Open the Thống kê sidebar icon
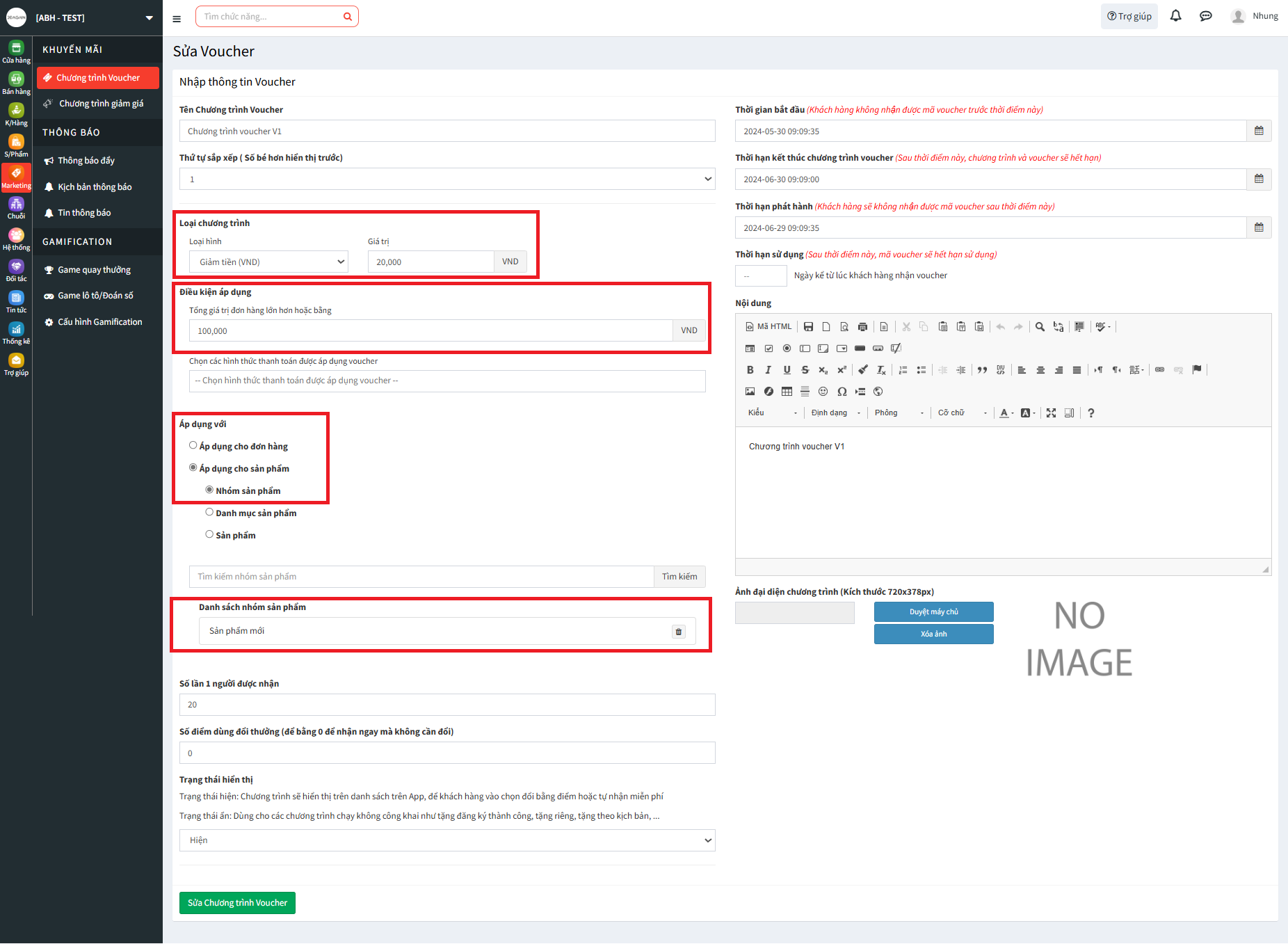Viewport: 1288px width, 944px height. 16,333
